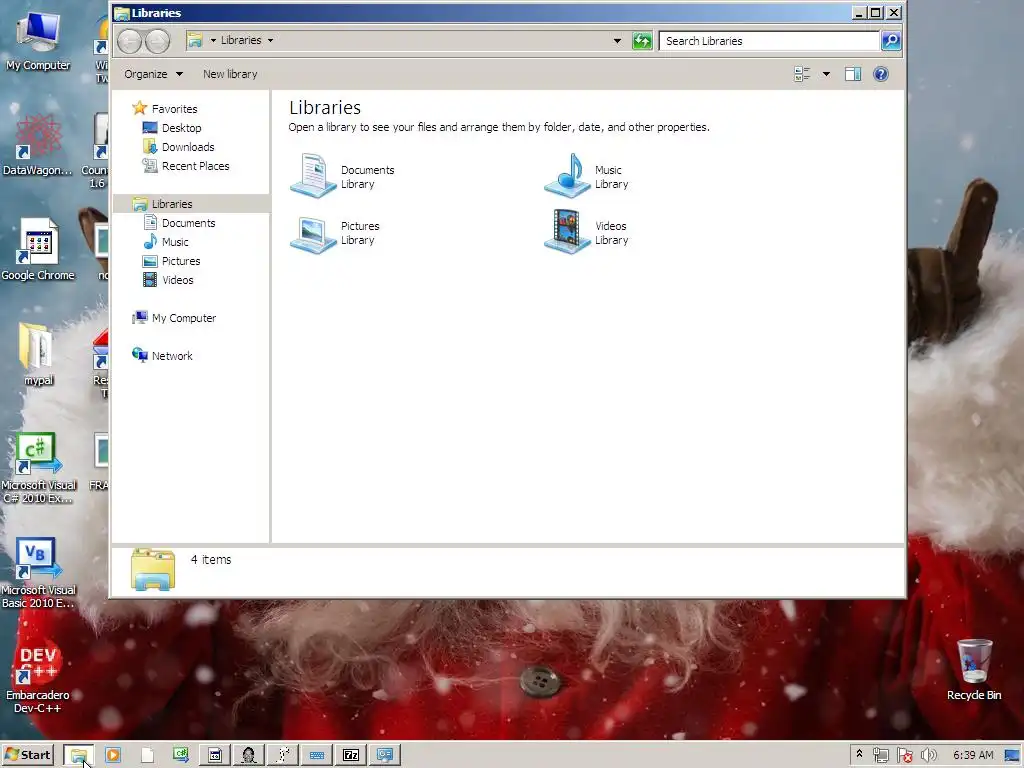Change your view icon in toolbar
The width and height of the screenshot is (1024, 768).
point(802,74)
